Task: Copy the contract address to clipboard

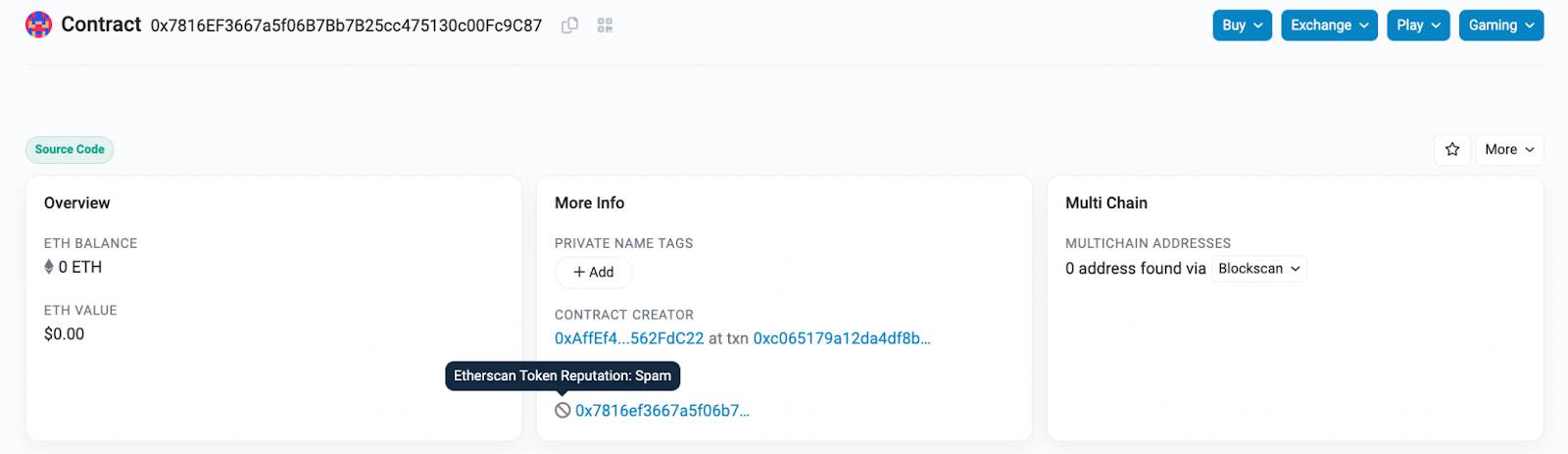Action: tap(569, 25)
